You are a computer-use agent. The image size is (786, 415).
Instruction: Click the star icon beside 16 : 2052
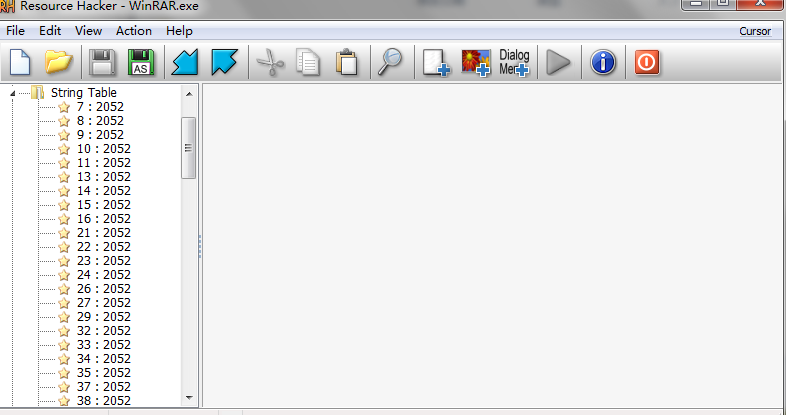(64, 220)
